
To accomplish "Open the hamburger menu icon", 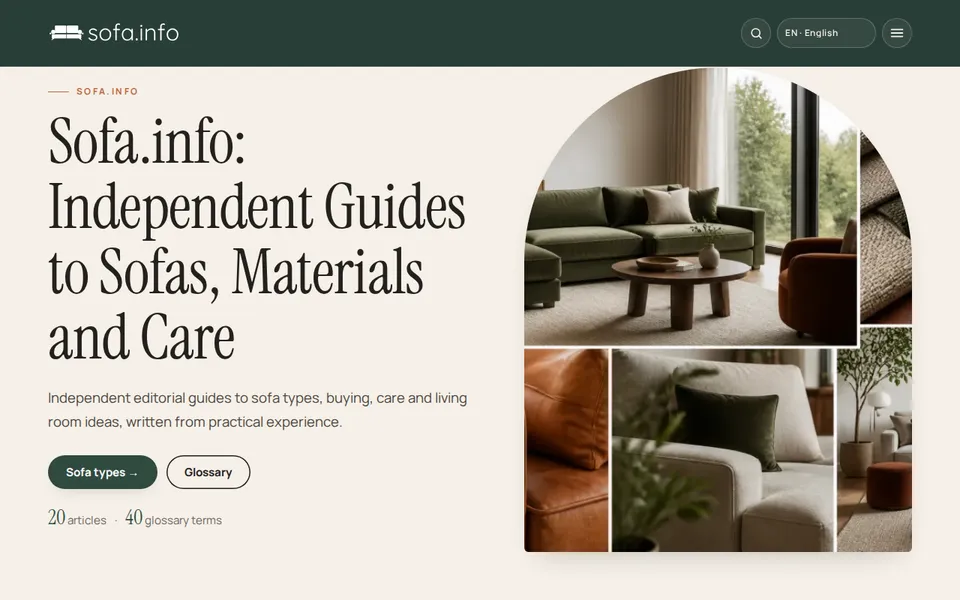I will point(897,33).
